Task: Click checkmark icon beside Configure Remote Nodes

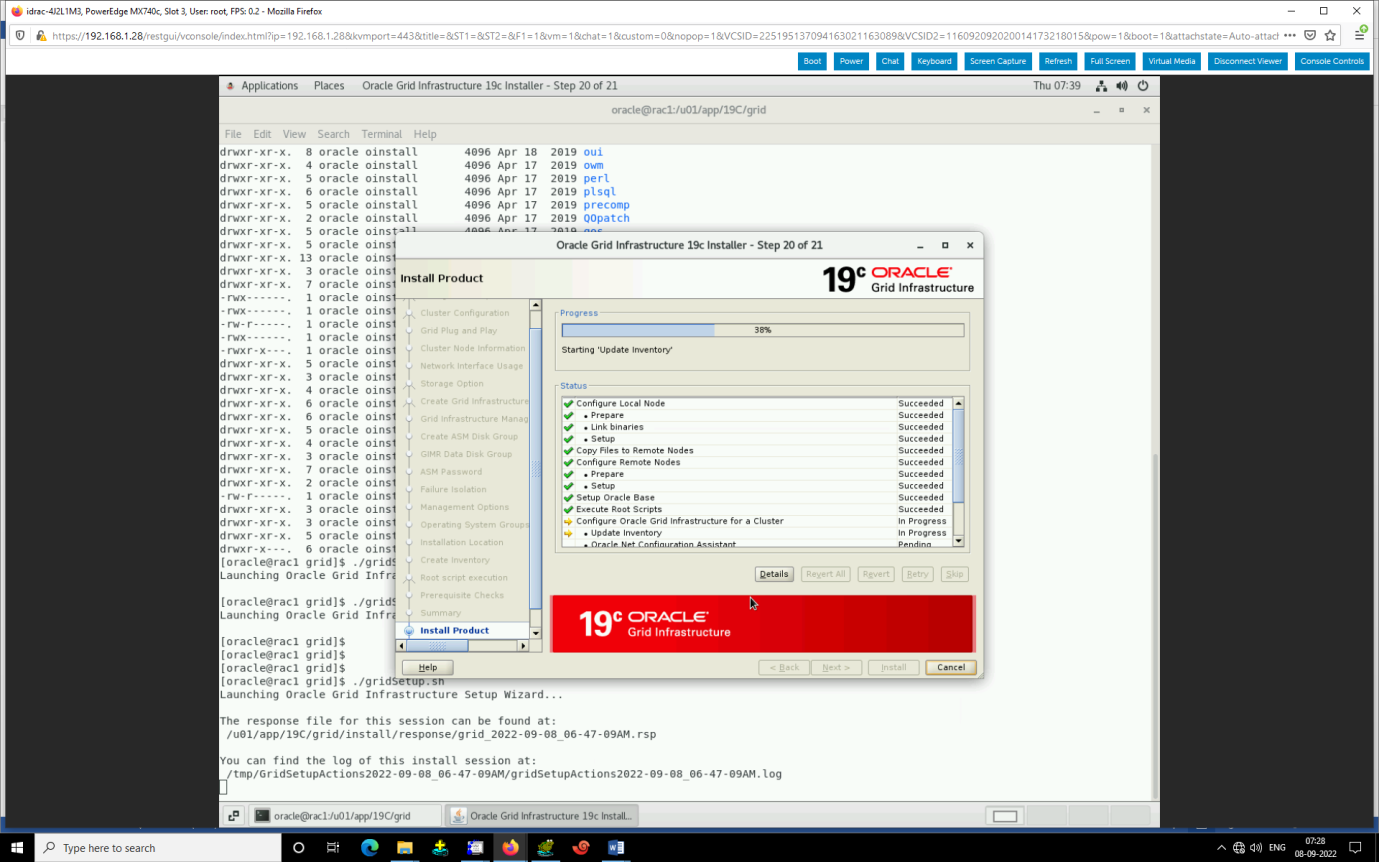Action: click(568, 463)
